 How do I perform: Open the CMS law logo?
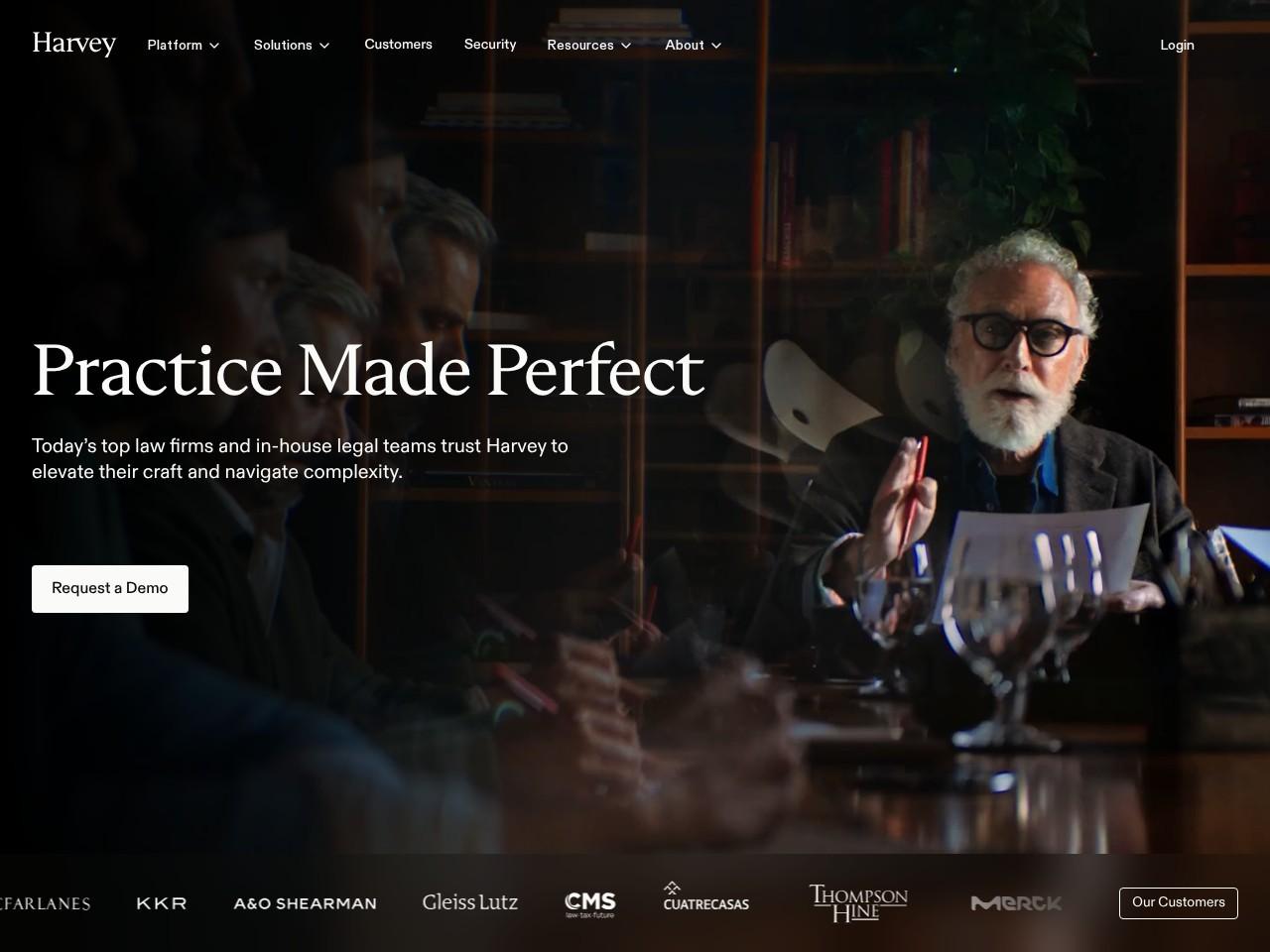pos(590,903)
